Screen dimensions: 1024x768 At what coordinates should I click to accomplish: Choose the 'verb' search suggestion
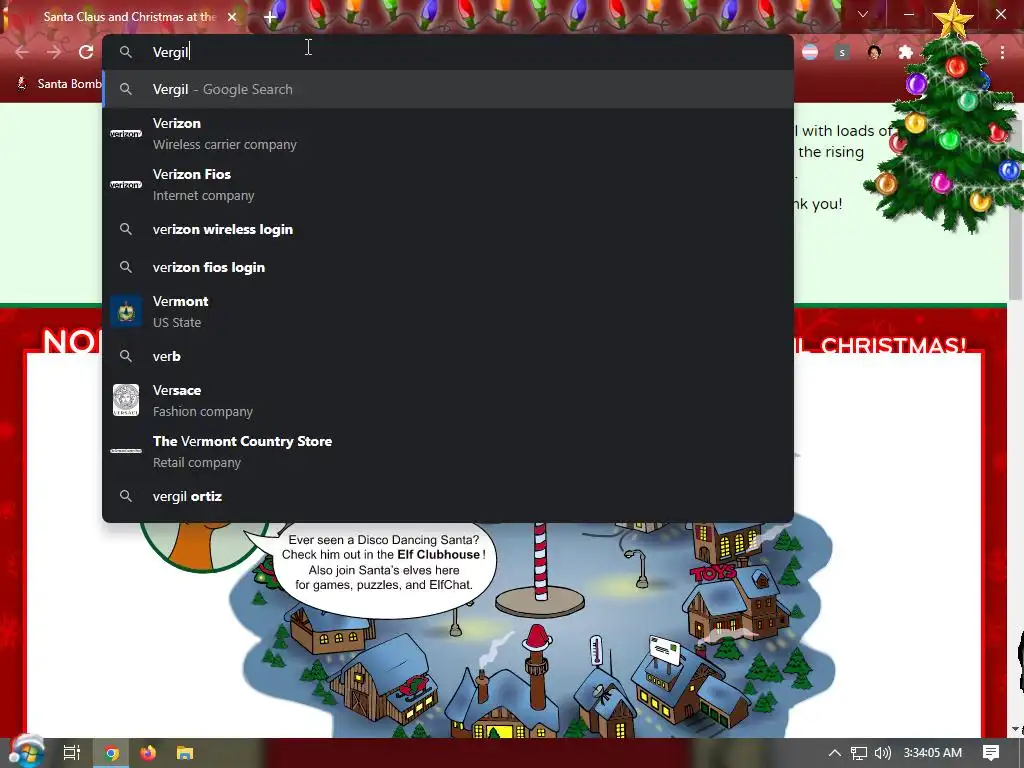tap(448, 356)
